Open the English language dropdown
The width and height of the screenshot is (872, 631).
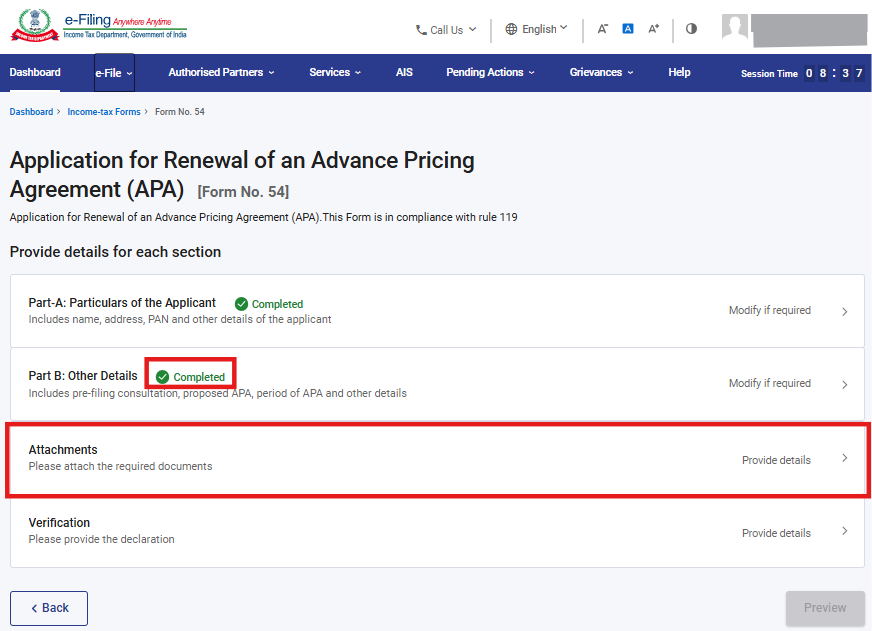click(537, 29)
